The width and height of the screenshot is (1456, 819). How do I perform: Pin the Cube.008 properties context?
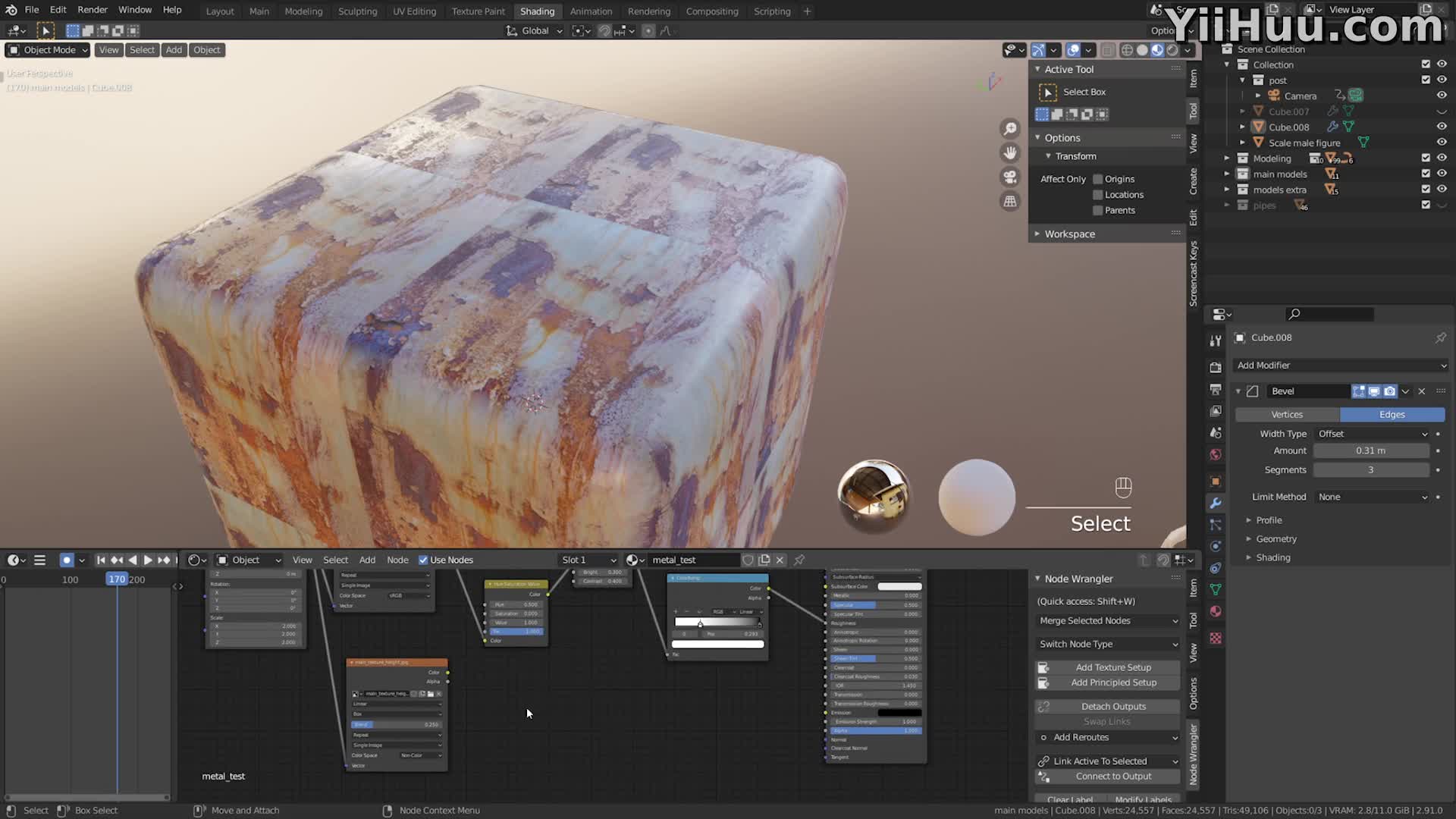[1440, 337]
